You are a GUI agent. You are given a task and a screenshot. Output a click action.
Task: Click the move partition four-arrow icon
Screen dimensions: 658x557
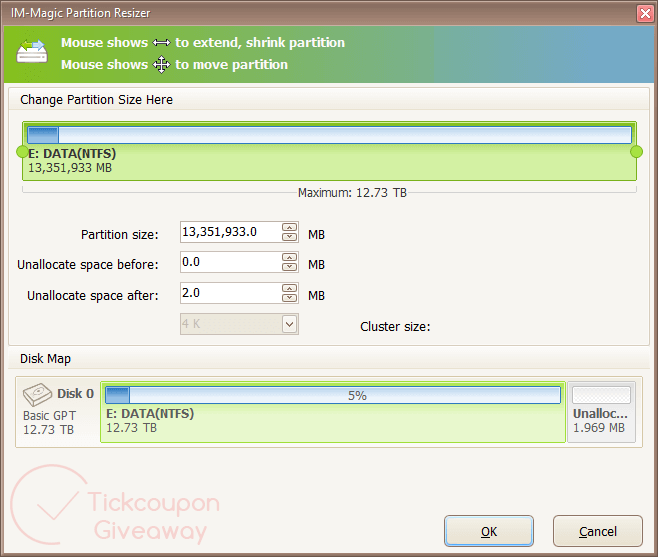tap(162, 65)
